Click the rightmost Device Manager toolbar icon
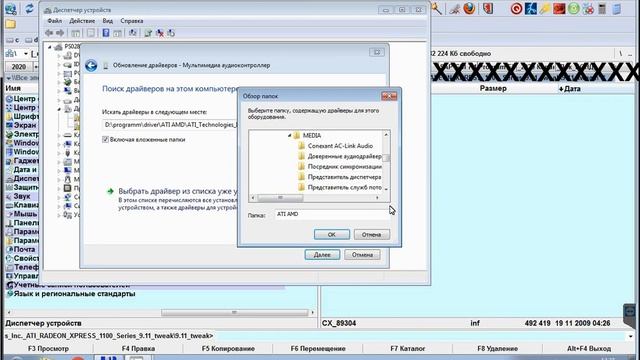 tap(171, 33)
